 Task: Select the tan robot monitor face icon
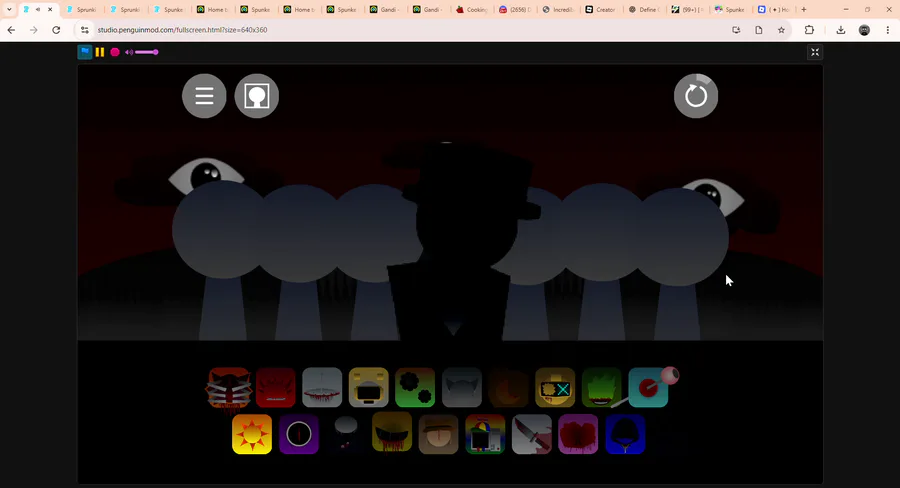368,388
